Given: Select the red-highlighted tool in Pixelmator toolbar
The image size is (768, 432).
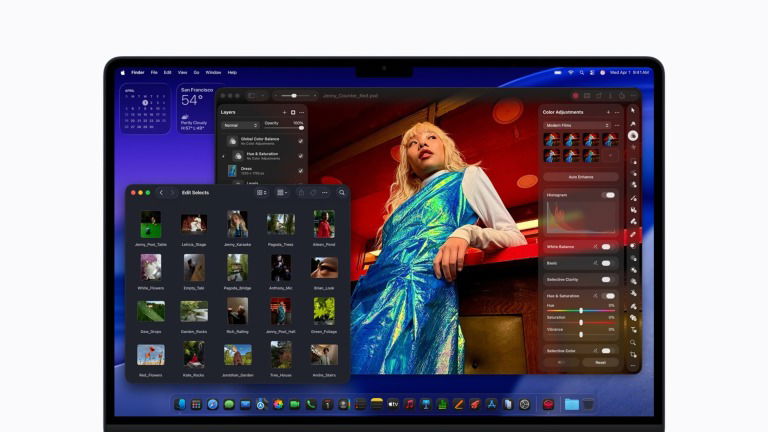Looking at the screenshot, I should coord(633,235).
